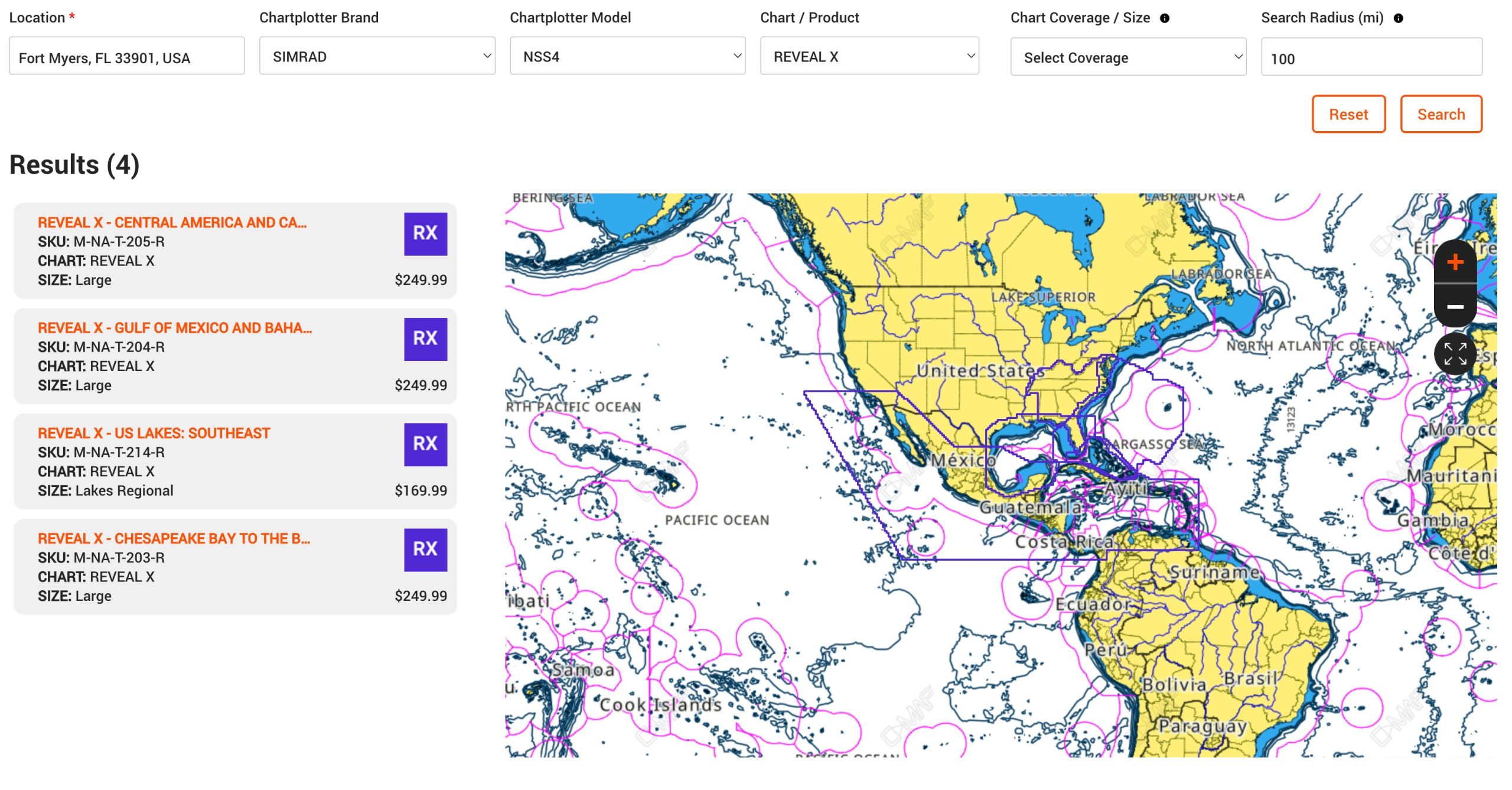
Task: Open the Chartplotter Brand dropdown
Action: (377, 57)
